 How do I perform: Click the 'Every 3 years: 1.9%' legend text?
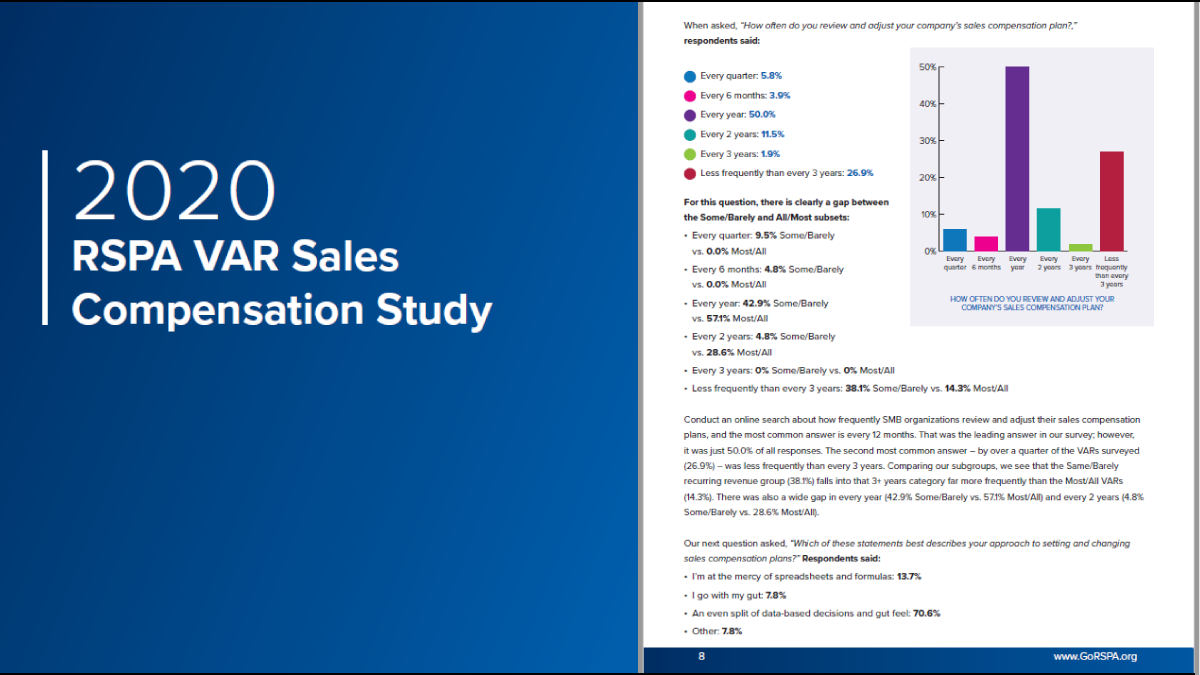[740, 154]
